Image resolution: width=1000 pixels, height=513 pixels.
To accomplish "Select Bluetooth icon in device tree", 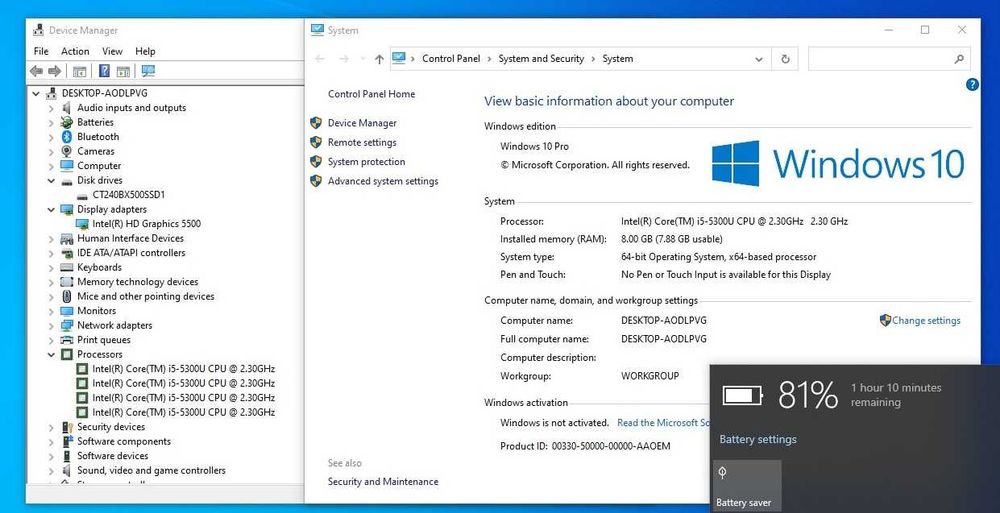I will pos(67,137).
